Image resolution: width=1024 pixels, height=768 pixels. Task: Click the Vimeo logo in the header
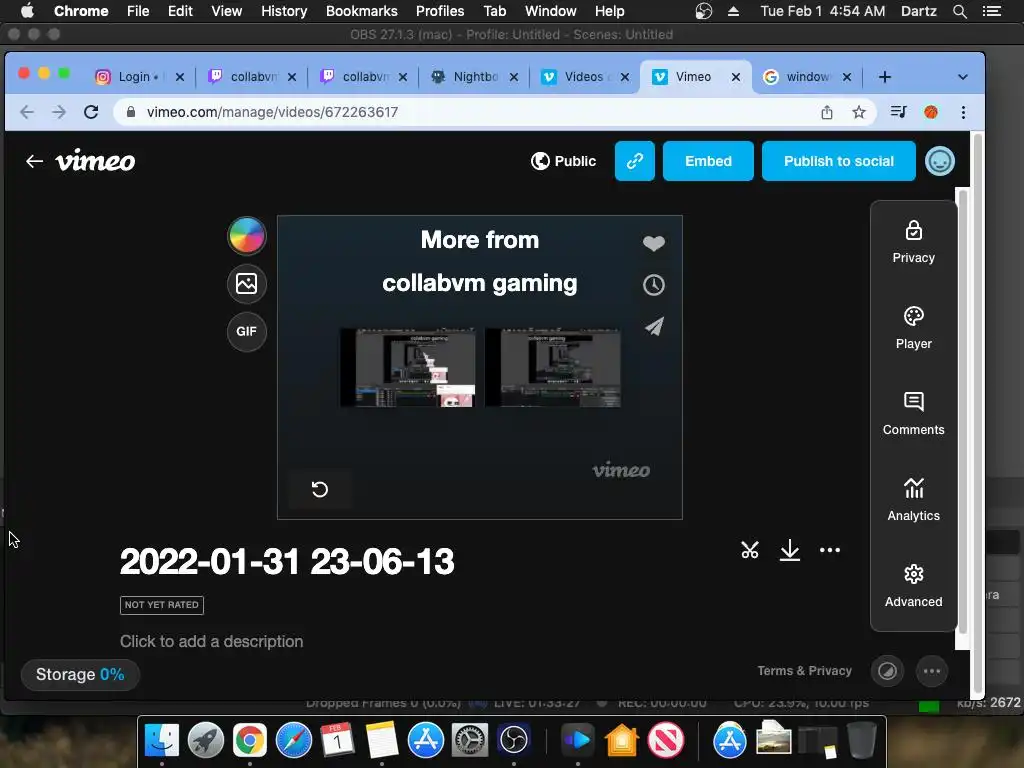coord(95,160)
